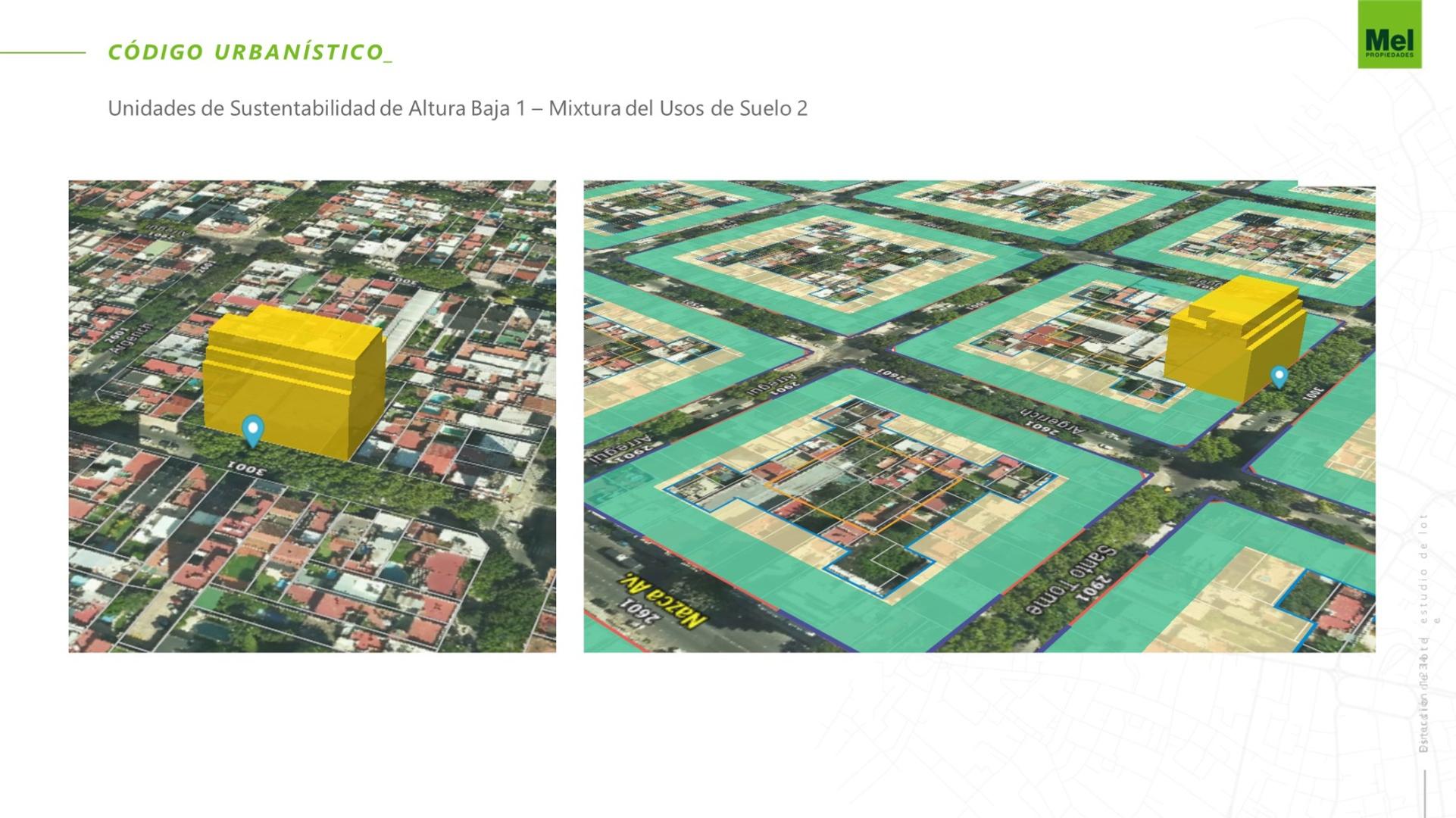Open the right zoning map image
Viewport: 1456px width, 818px height.
pyautogui.click(x=980, y=416)
